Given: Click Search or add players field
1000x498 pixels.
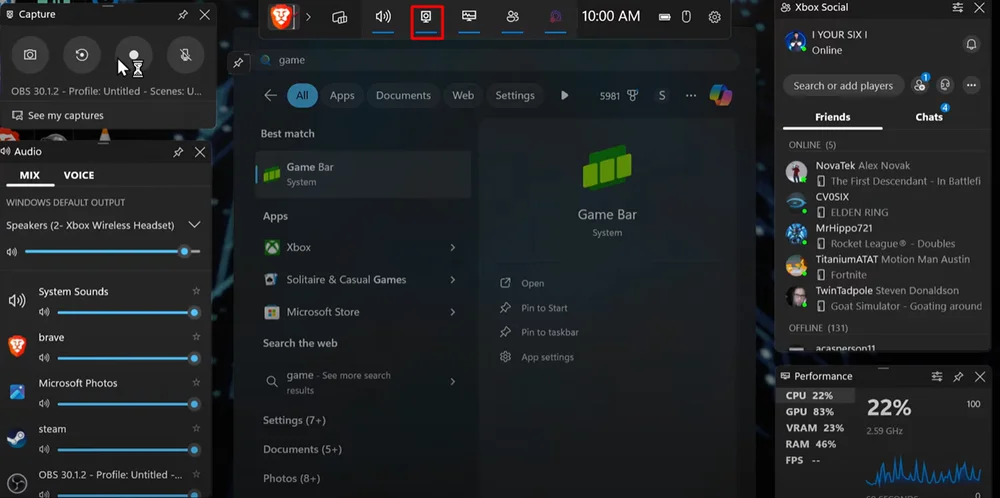Looking at the screenshot, I should click(843, 85).
